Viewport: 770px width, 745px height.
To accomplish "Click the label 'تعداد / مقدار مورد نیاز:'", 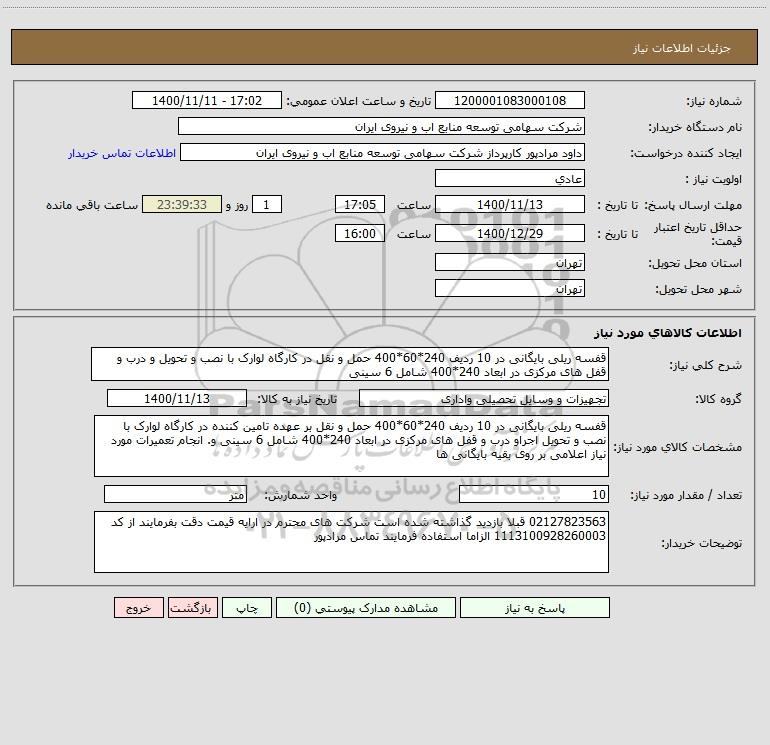I will pyautogui.click(x=686, y=496).
